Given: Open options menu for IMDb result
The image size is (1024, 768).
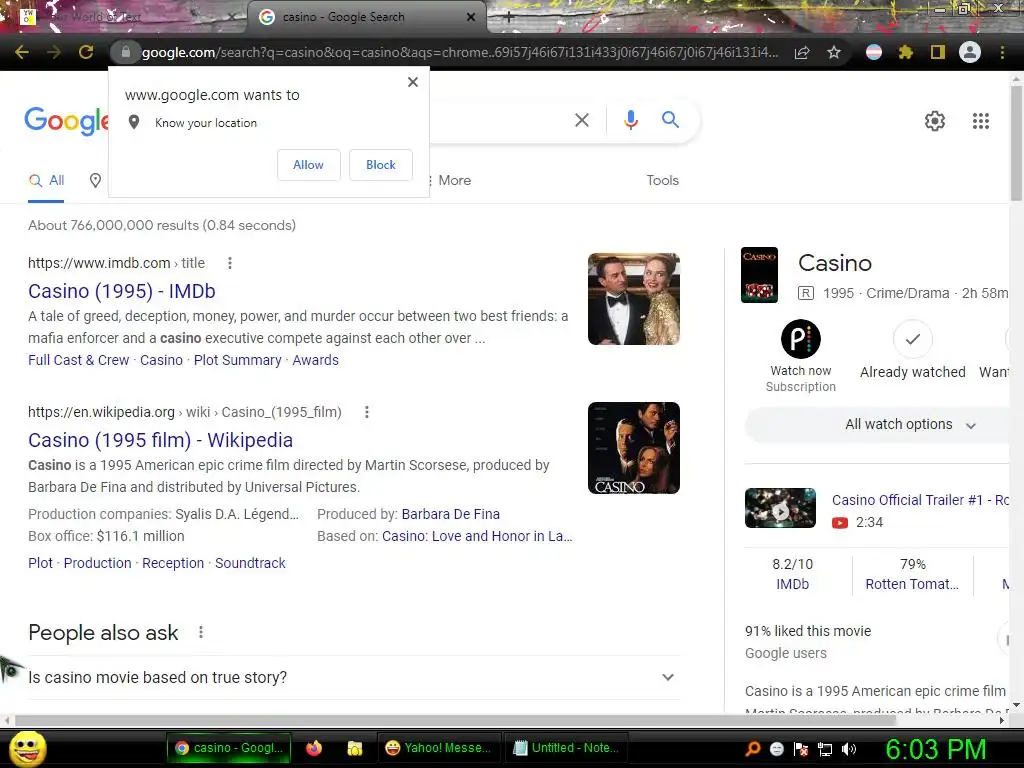Looking at the screenshot, I should [229, 263].
